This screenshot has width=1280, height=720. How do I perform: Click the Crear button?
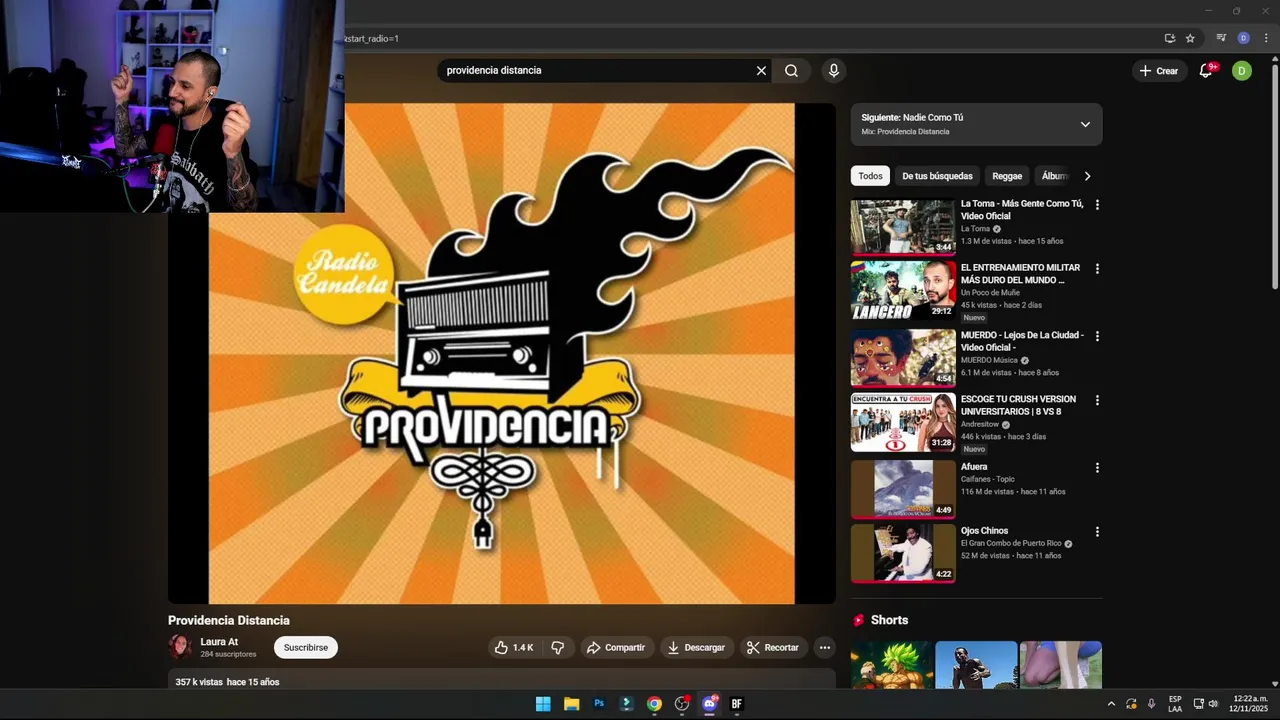[1158, 71]
